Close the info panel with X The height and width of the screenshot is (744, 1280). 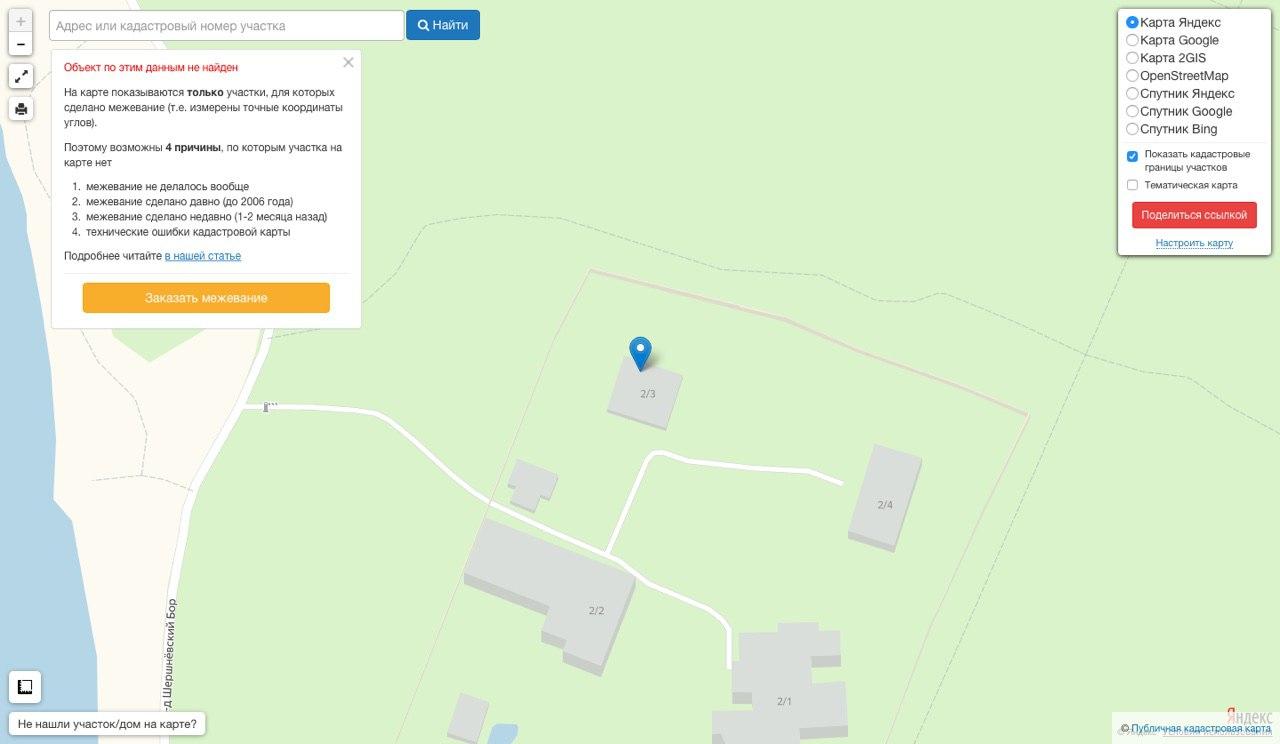[348, 62]
